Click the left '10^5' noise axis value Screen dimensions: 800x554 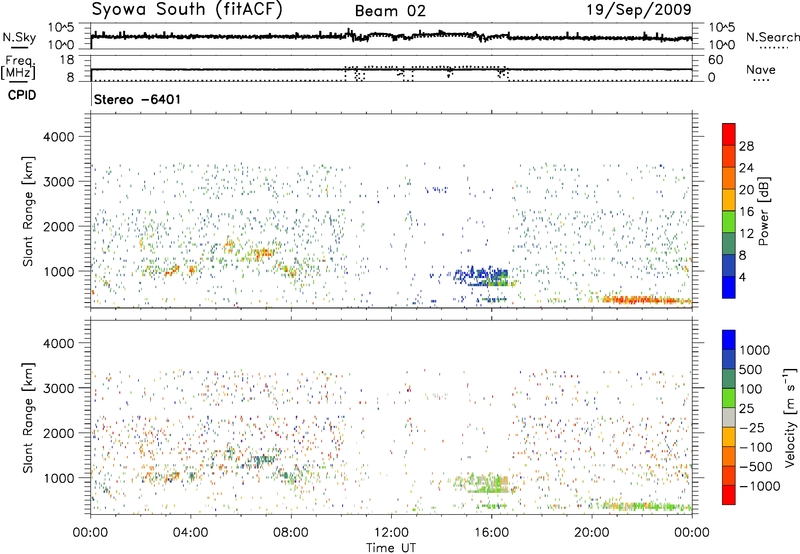[61, 28]
